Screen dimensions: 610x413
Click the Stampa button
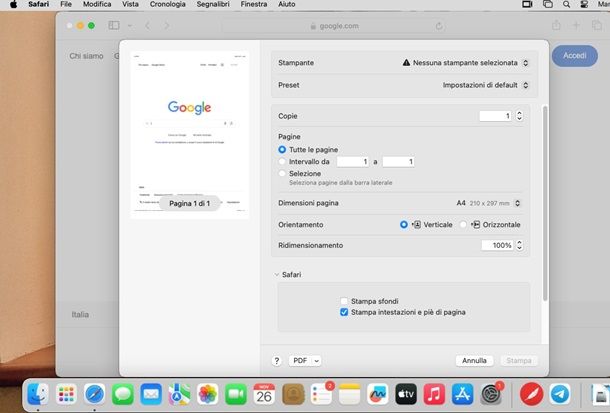click(519, 361)
